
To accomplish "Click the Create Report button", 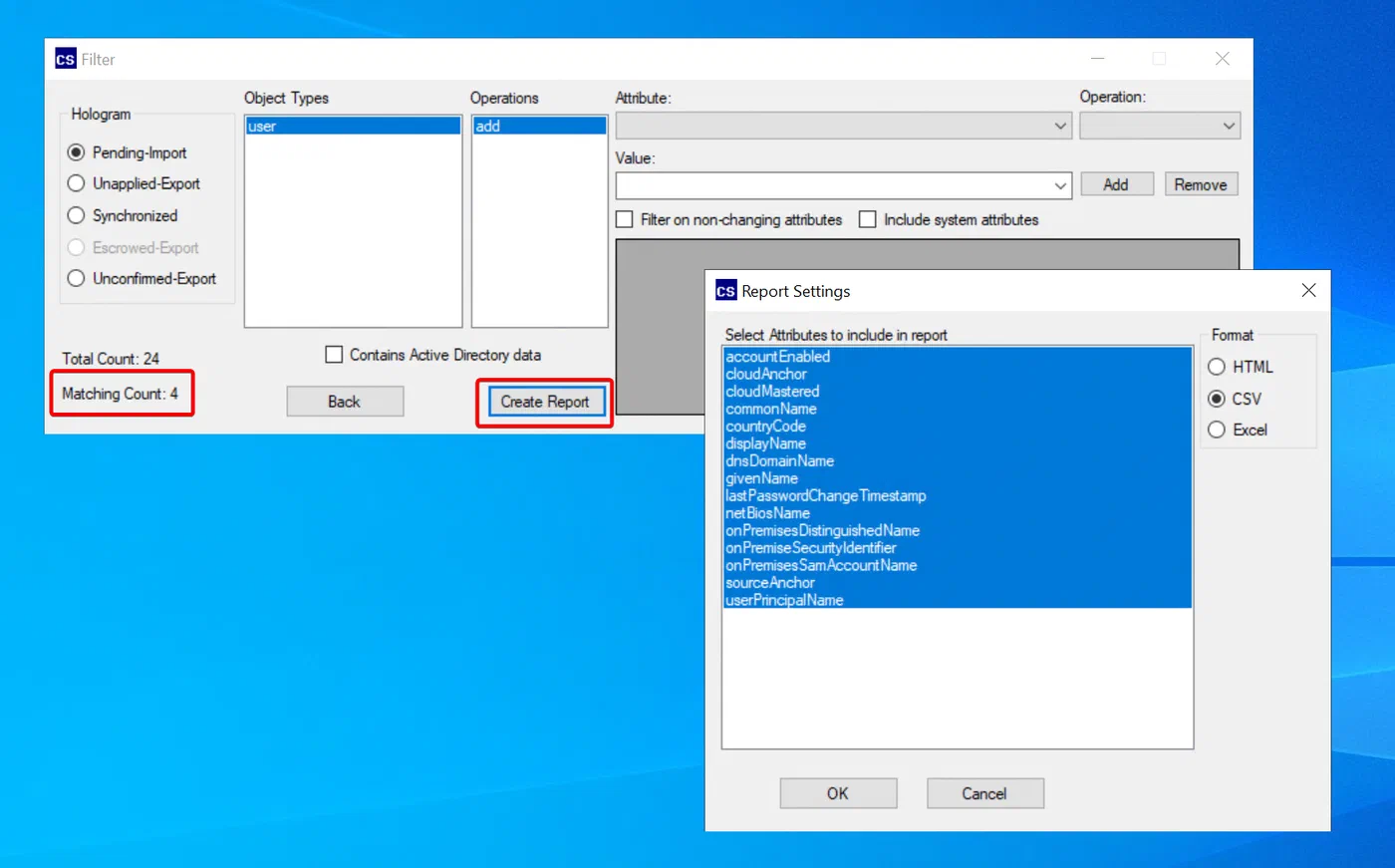I will tap(545, 402).
